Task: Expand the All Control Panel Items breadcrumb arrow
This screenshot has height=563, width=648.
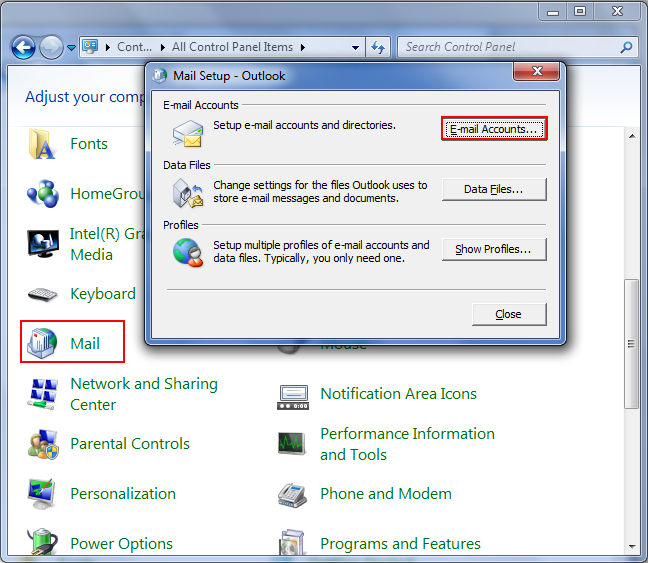Action: point(303,47)
